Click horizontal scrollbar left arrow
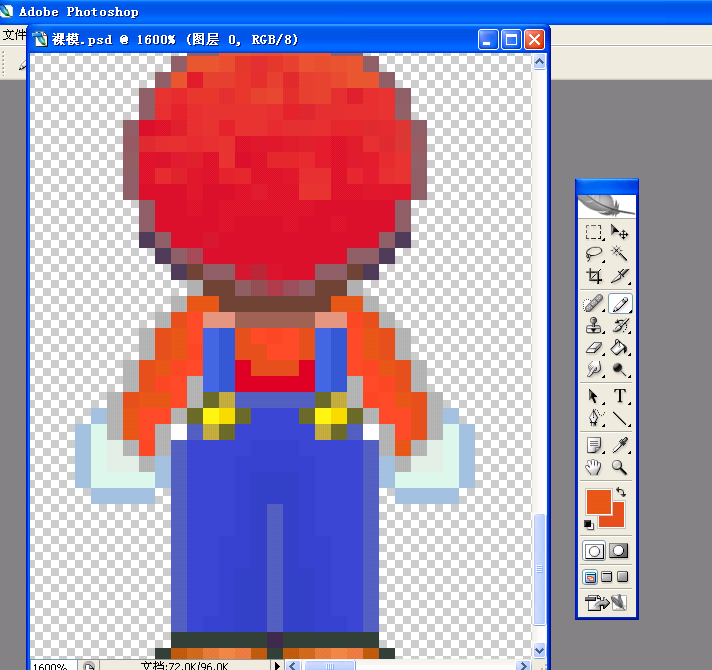Screen dimensions: 712x670 [292, 665]
